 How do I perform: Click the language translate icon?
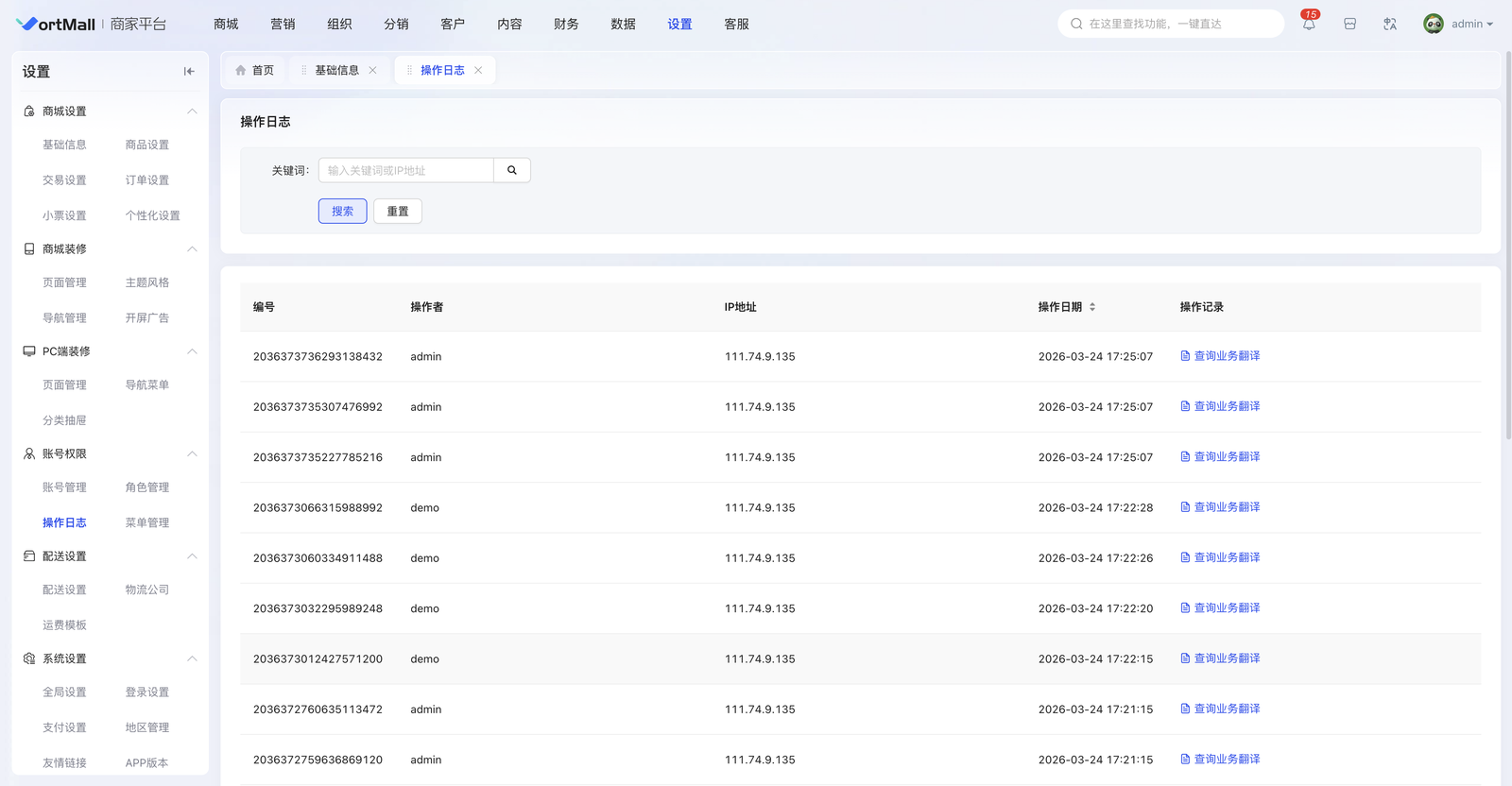[x=1390, y=25]
